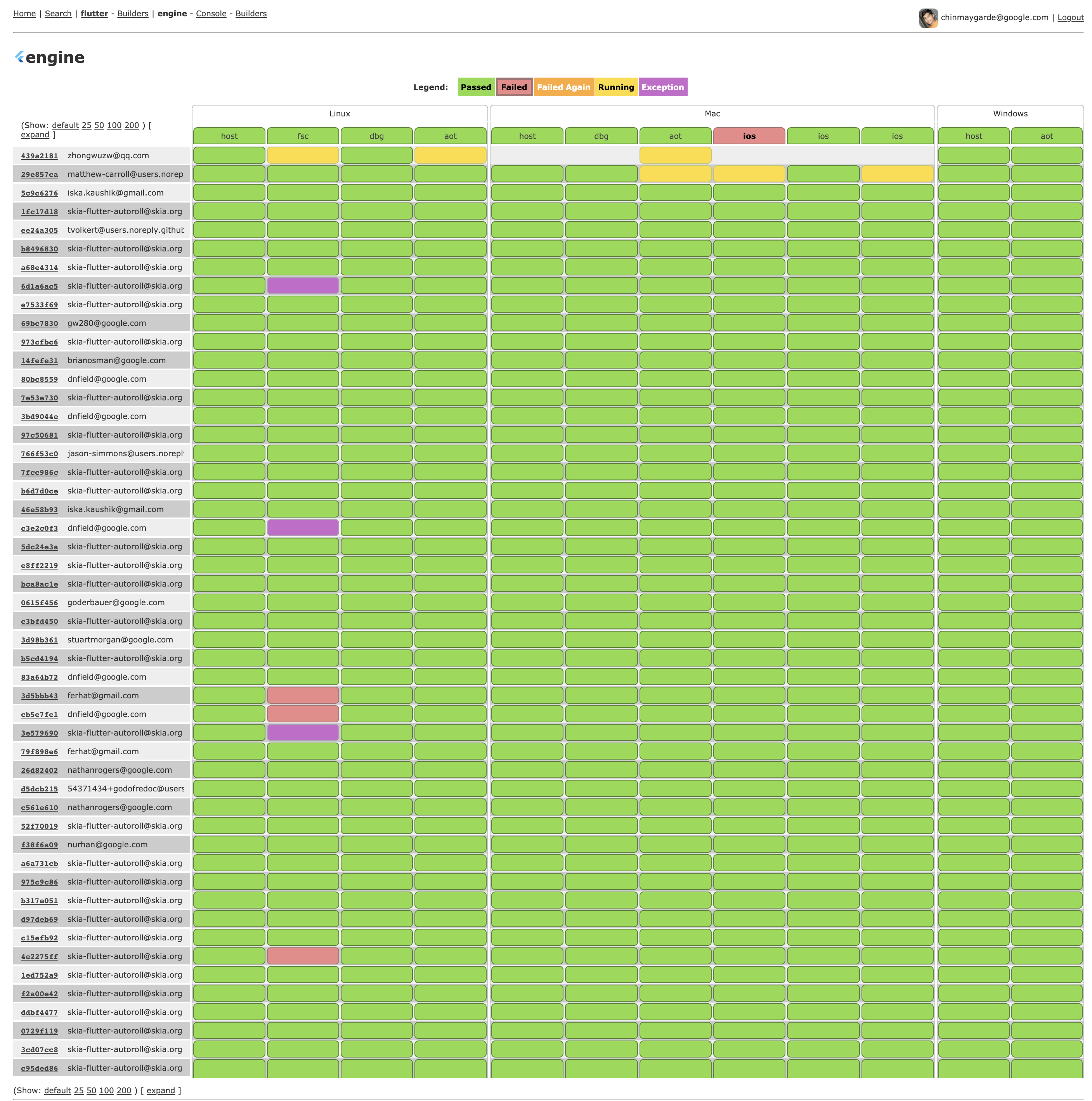1092x1101 pixels.
Task: Open the running aot build on commit 439a2181
Action: click(x=451, y=155)
